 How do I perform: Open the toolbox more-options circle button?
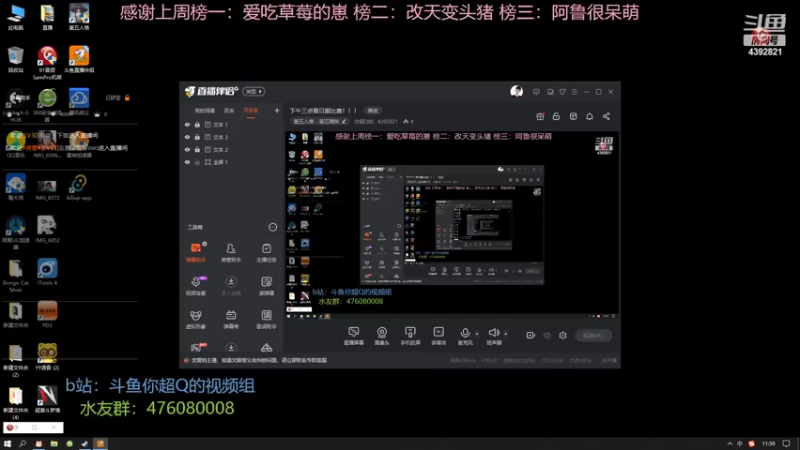(273, 227)
